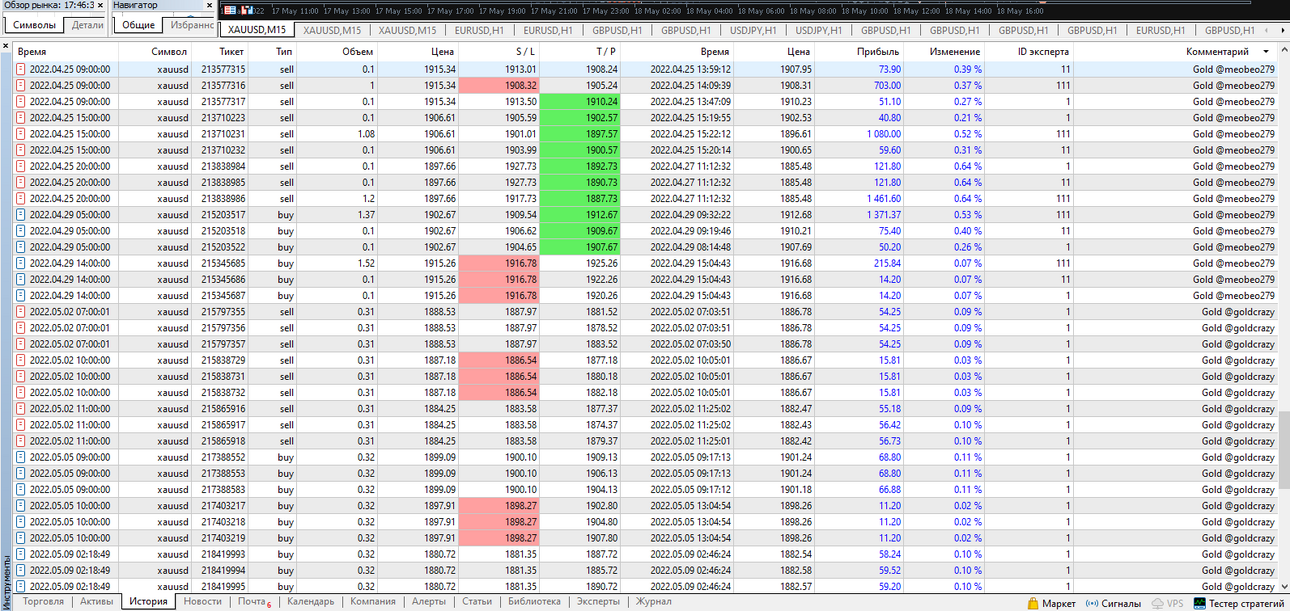The height and width of the screenshot is (611, 1290).
Task: Sort by the Изменение column header
Action: [944, 51]
